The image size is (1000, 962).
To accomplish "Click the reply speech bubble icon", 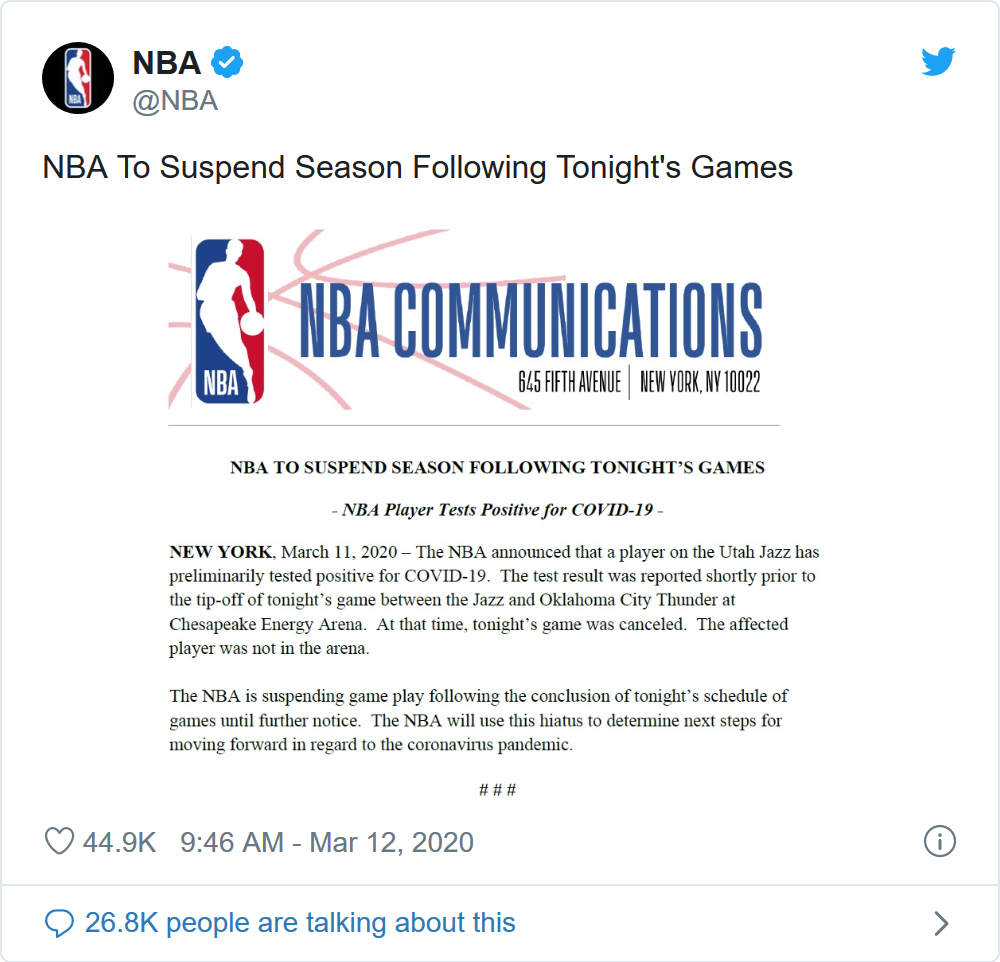I will click(60, 923).
